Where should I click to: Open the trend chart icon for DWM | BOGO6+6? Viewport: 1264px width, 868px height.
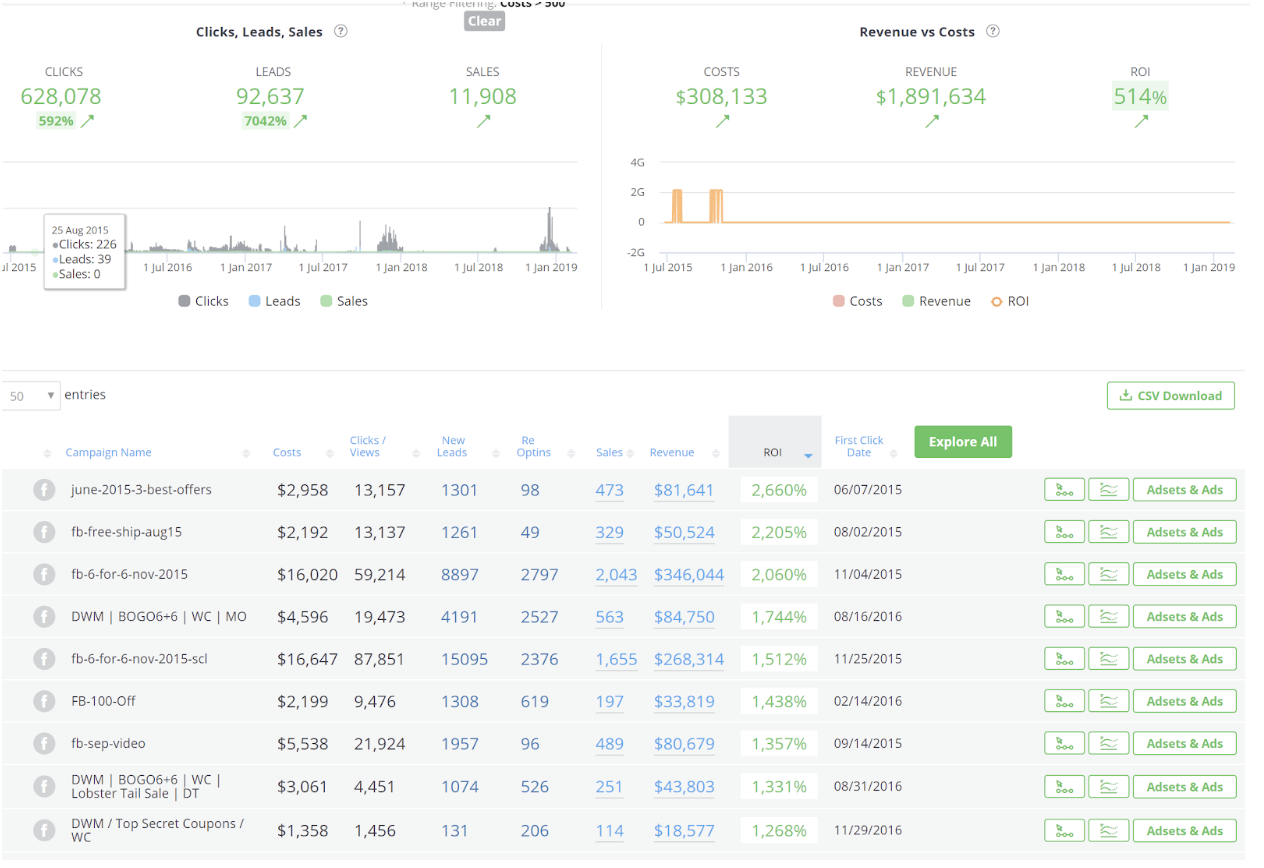click(x=1108, y=616)
